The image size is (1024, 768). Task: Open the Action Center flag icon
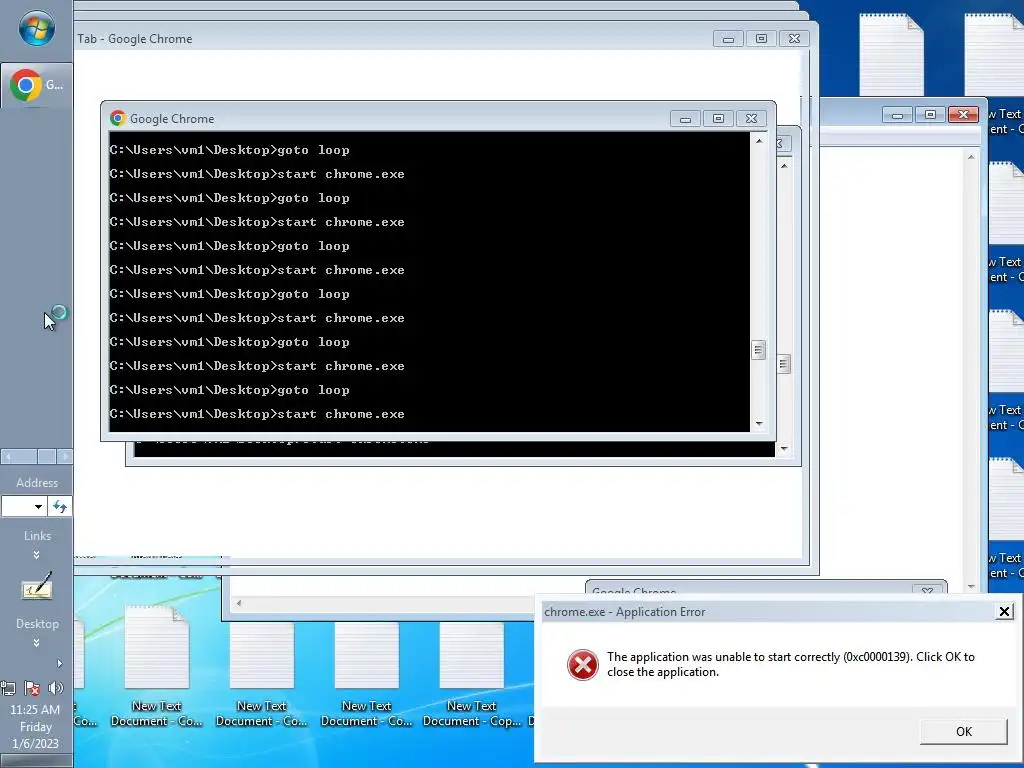pos(32,688)
